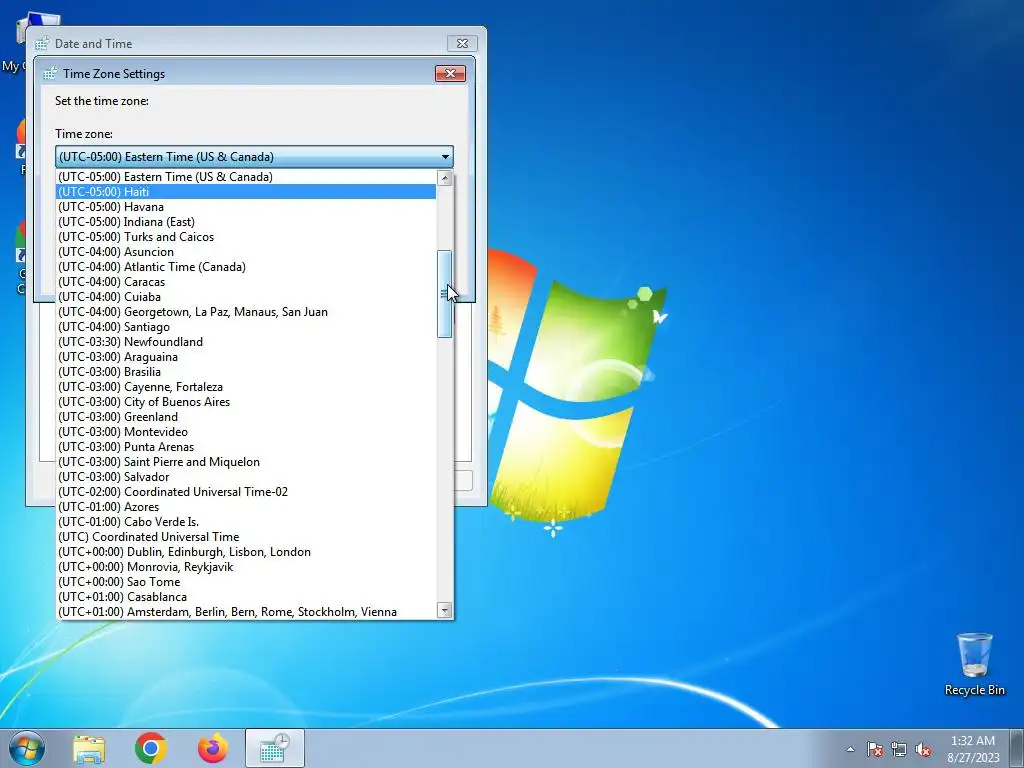Select the Date and Time taskbar button
This screenshot has width=1024, height=768.
[x=275, y=748]
